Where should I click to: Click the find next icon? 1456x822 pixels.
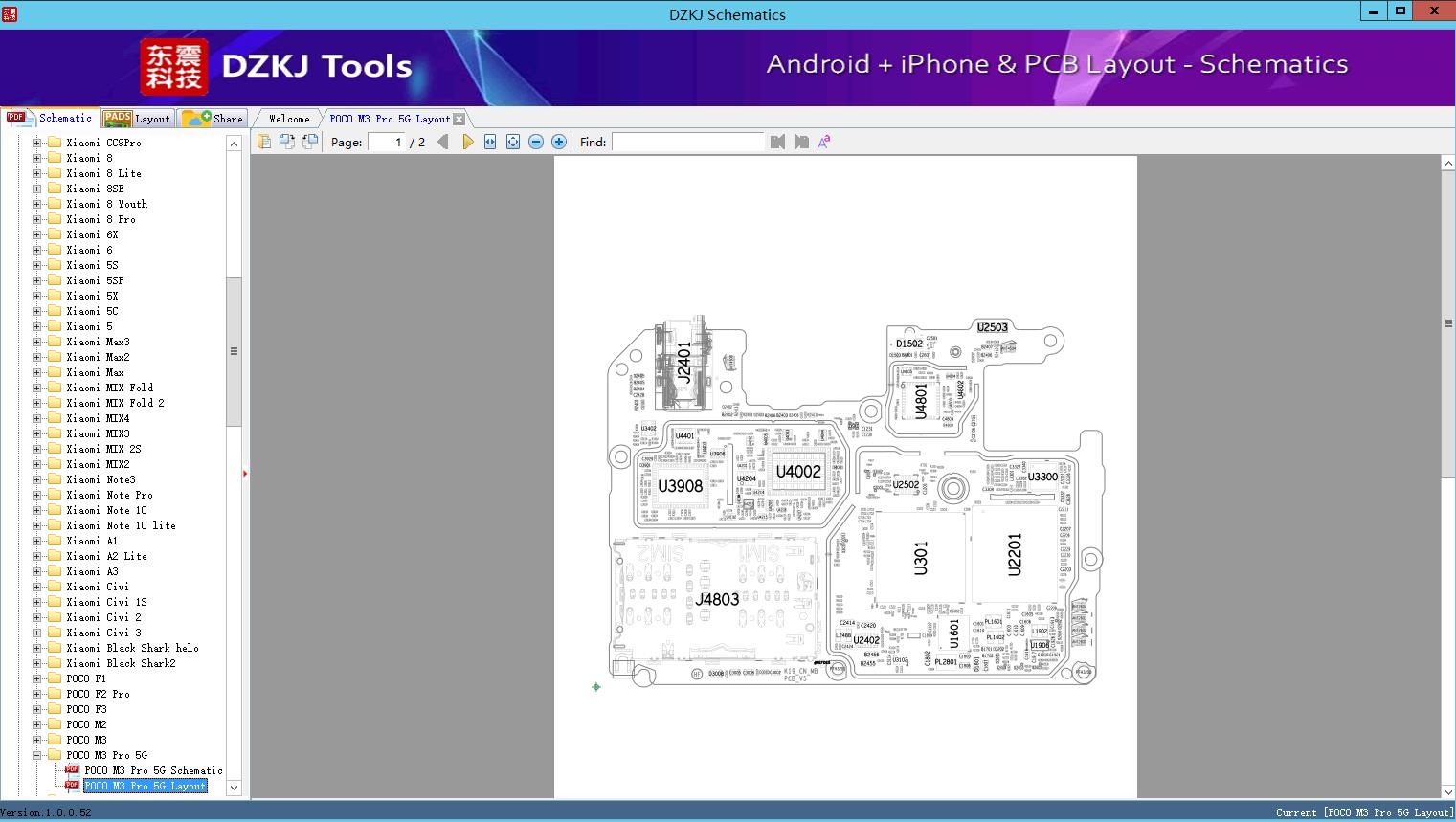801,142
